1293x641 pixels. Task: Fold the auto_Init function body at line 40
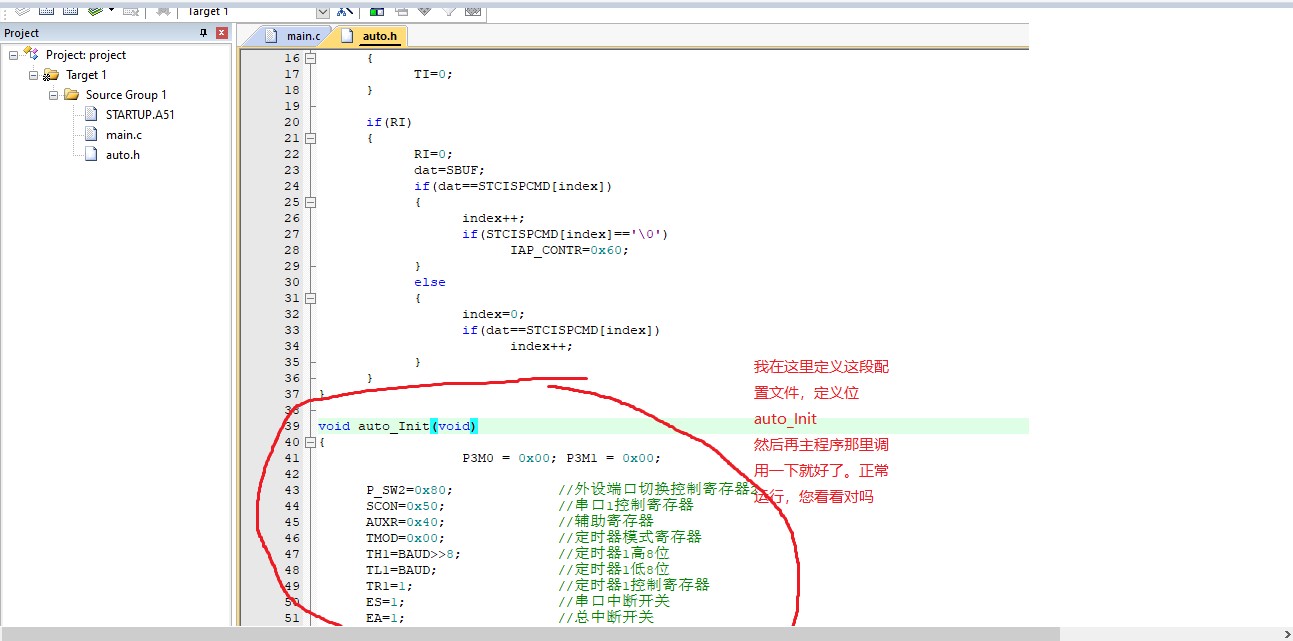[310, 442]
